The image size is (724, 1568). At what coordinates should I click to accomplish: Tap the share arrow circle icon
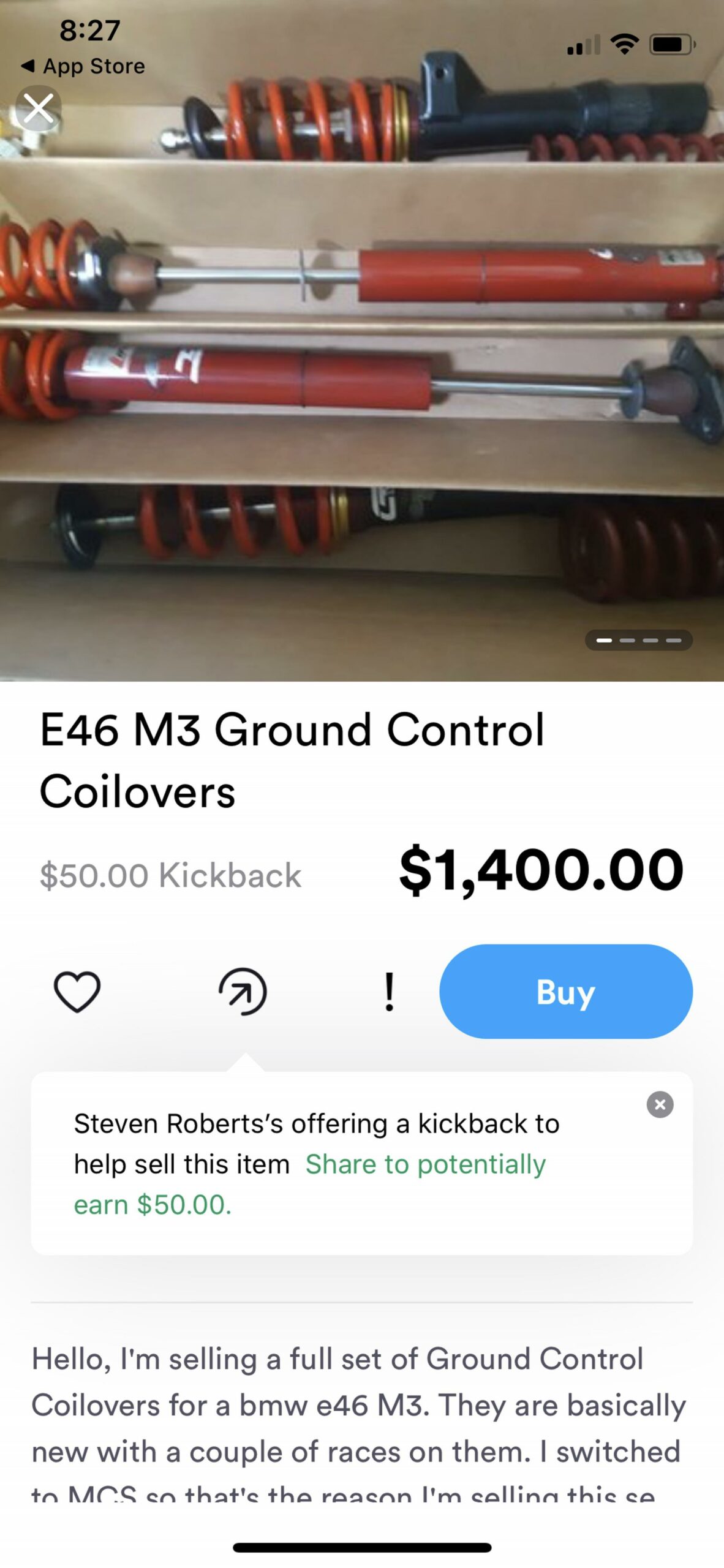click(x=243, y=992)
